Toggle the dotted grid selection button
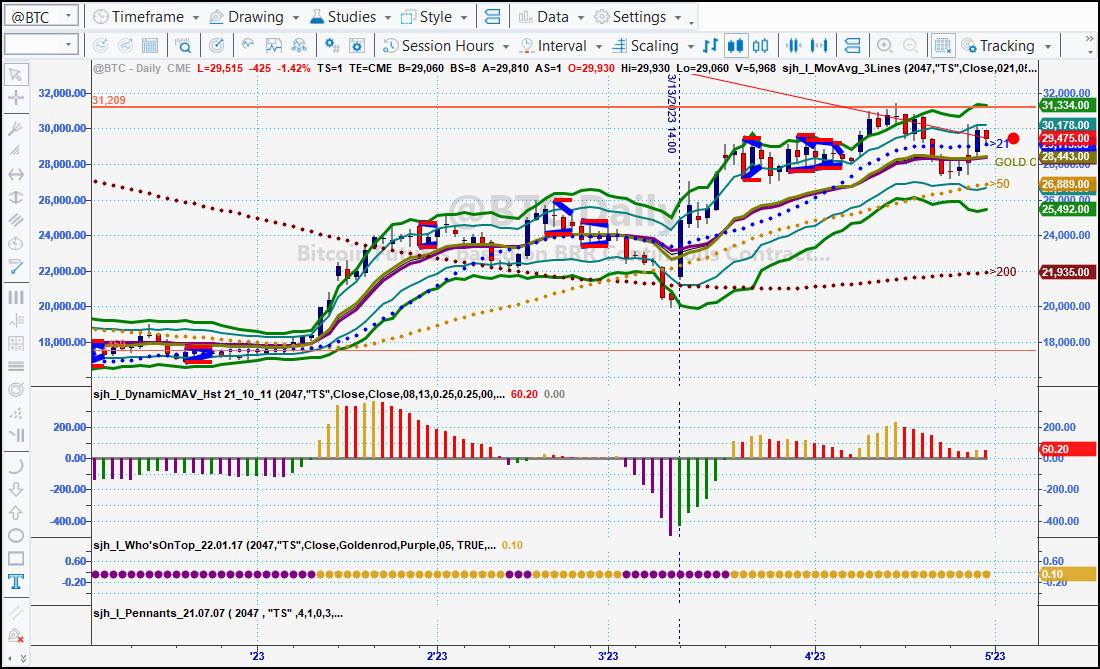The image size is (1100, 669). pyautogui.click(x=942, y=46)
